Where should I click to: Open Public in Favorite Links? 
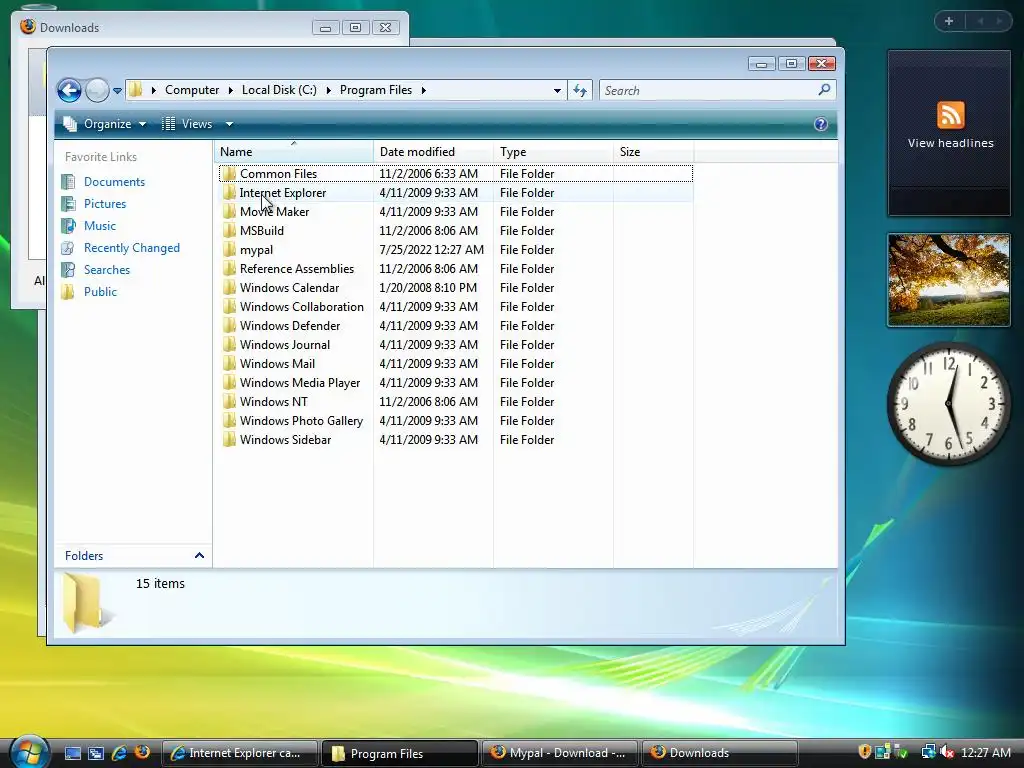[x=100, y=292]
